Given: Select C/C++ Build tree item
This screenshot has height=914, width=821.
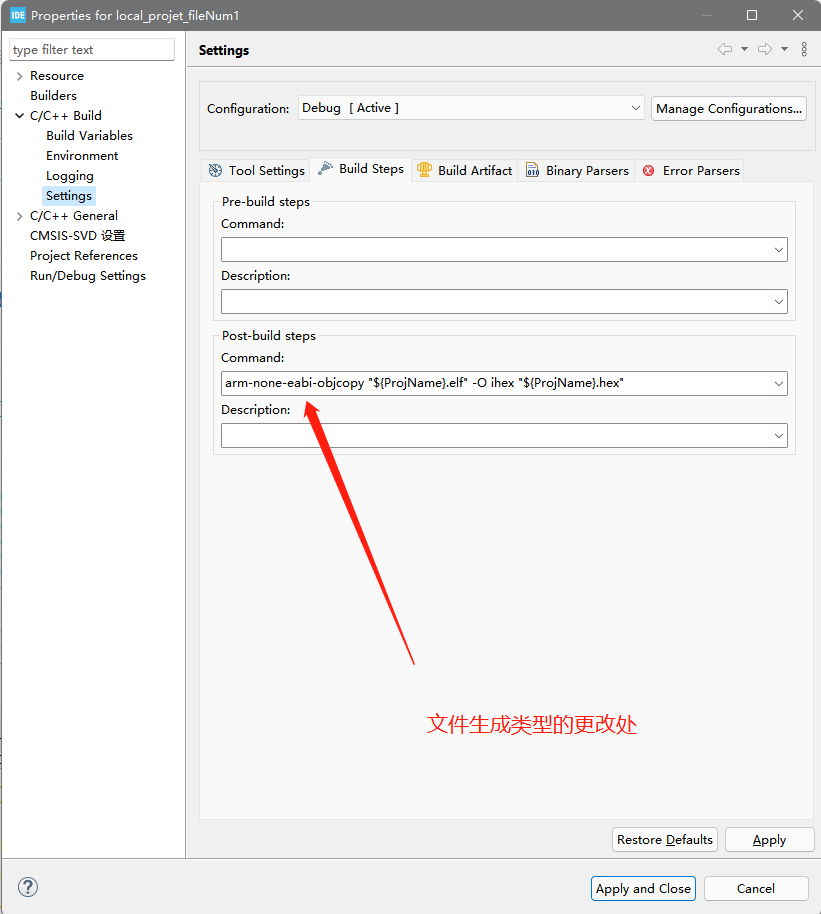Looking at the screenshot, I should coord(65,115).
